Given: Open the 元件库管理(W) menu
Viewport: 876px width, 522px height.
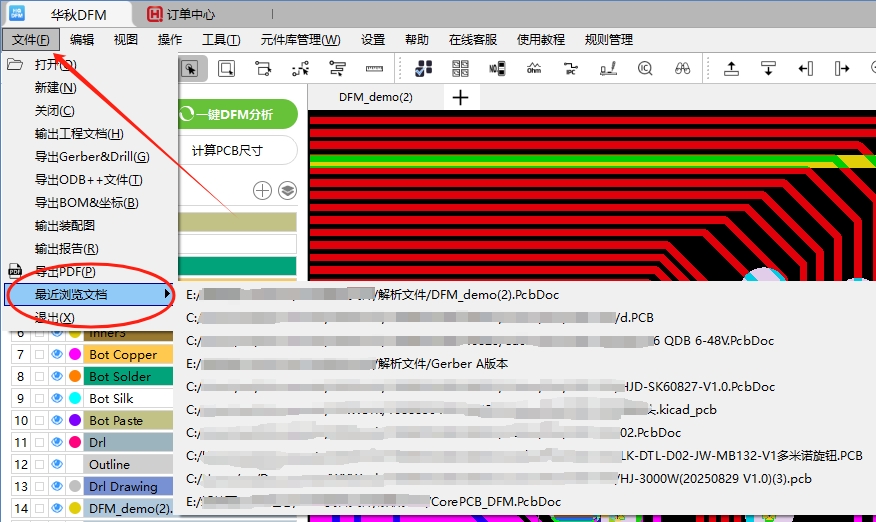Looking at the screenshot, I should [300, 40].
